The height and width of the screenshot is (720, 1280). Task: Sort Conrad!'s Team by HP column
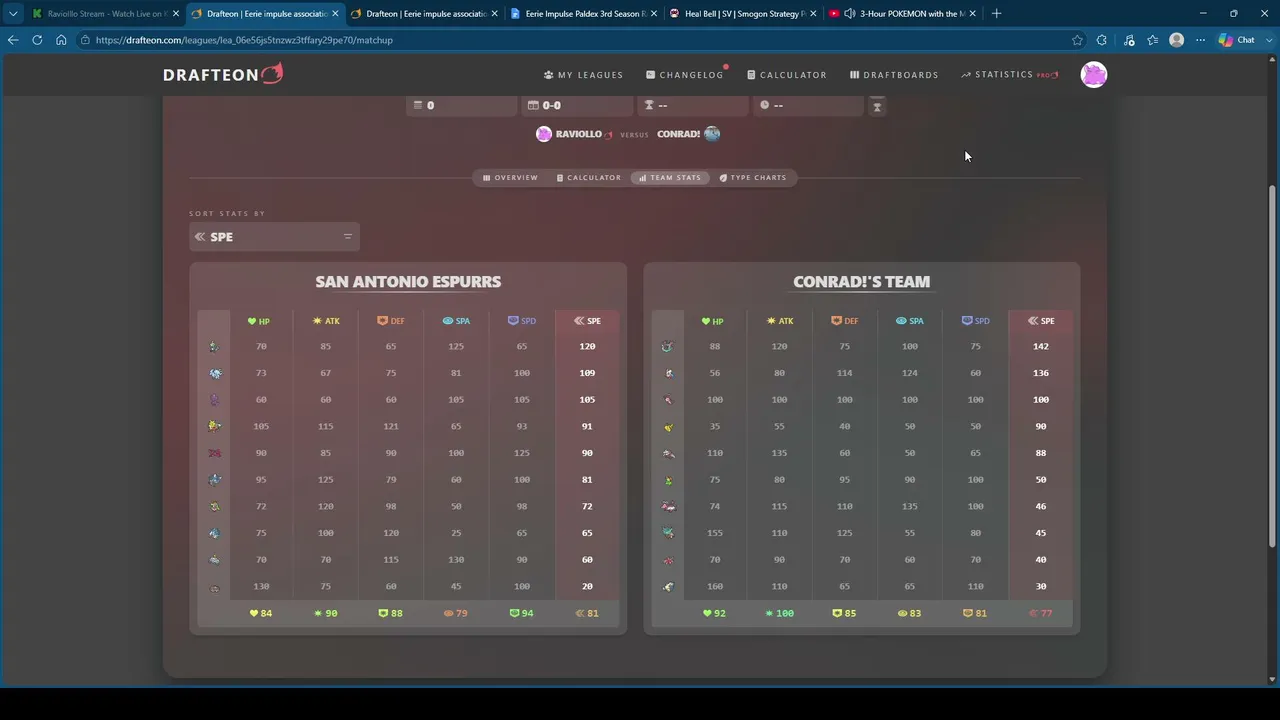(713, 321)
